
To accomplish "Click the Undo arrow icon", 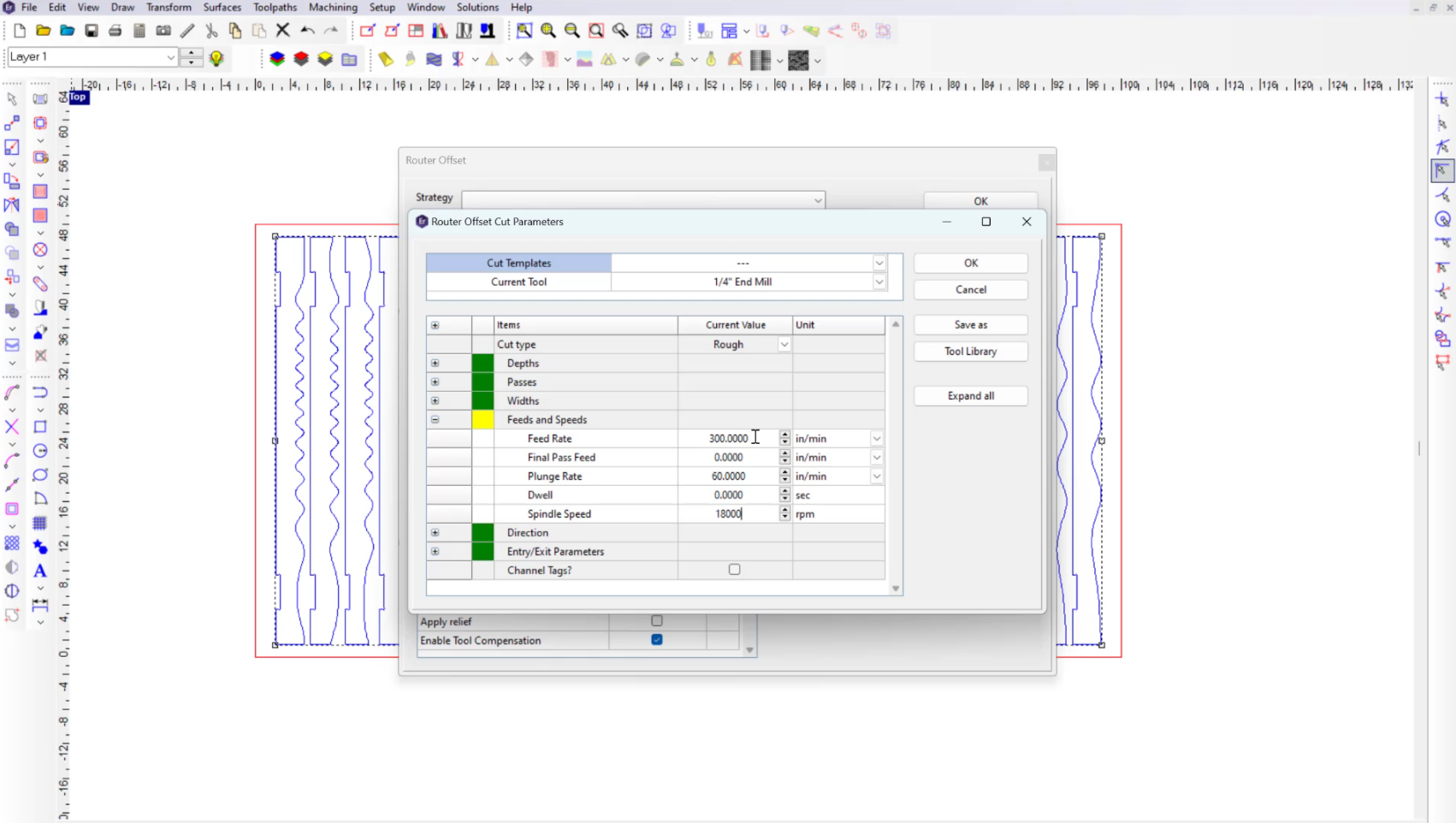I will pyautogui.click(x=307, y=31).
